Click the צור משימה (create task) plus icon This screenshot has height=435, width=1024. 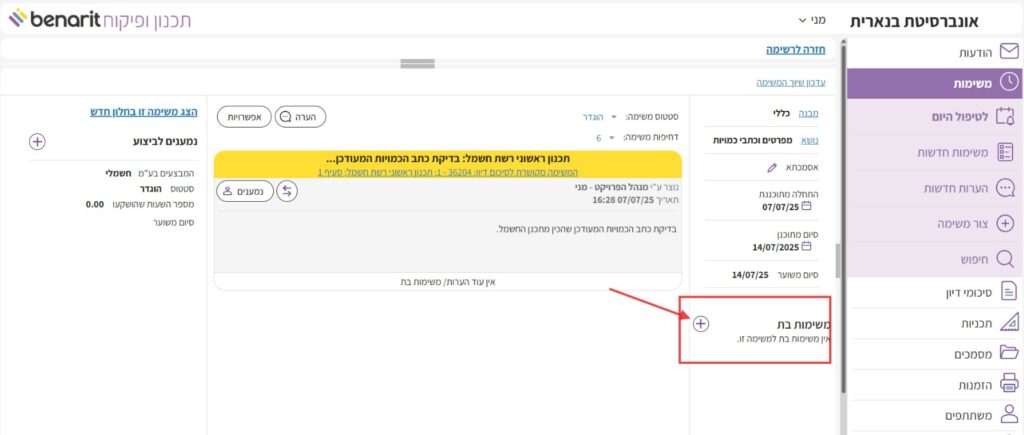click(1006, 223)
